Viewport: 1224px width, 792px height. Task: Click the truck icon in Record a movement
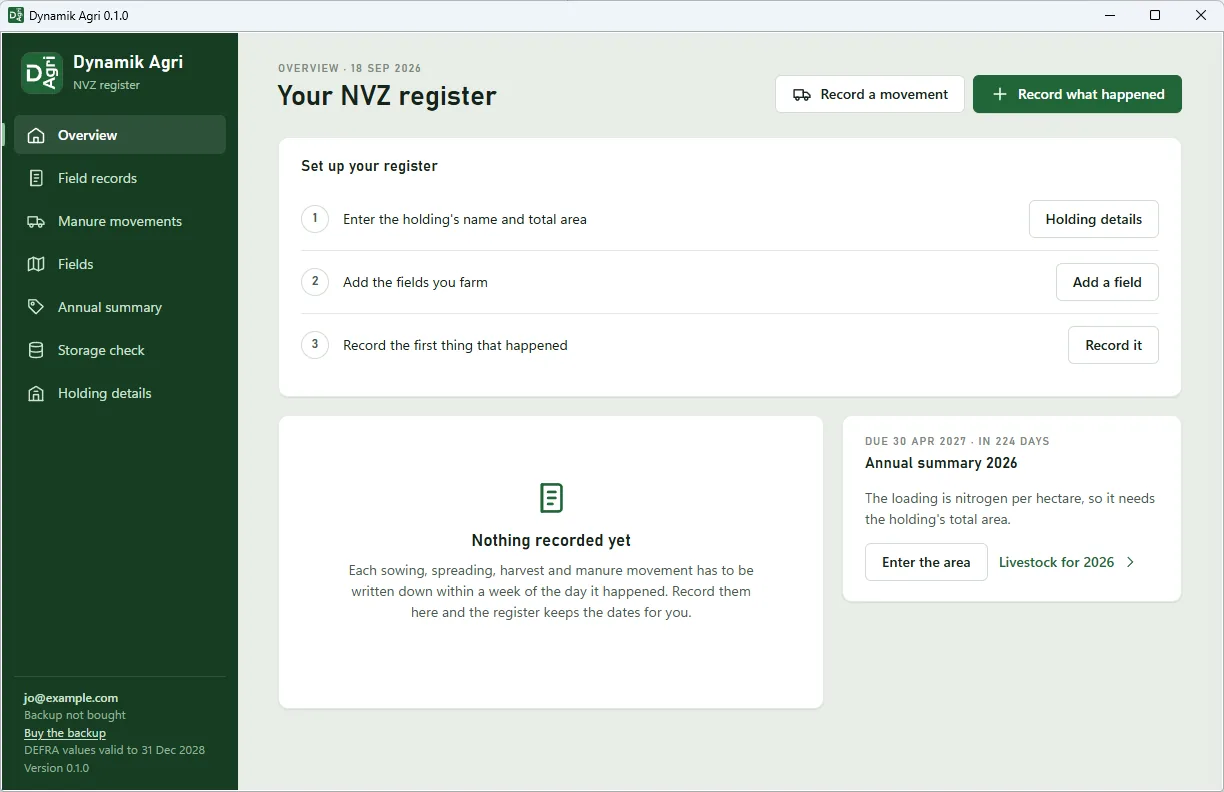click(801, 94)
